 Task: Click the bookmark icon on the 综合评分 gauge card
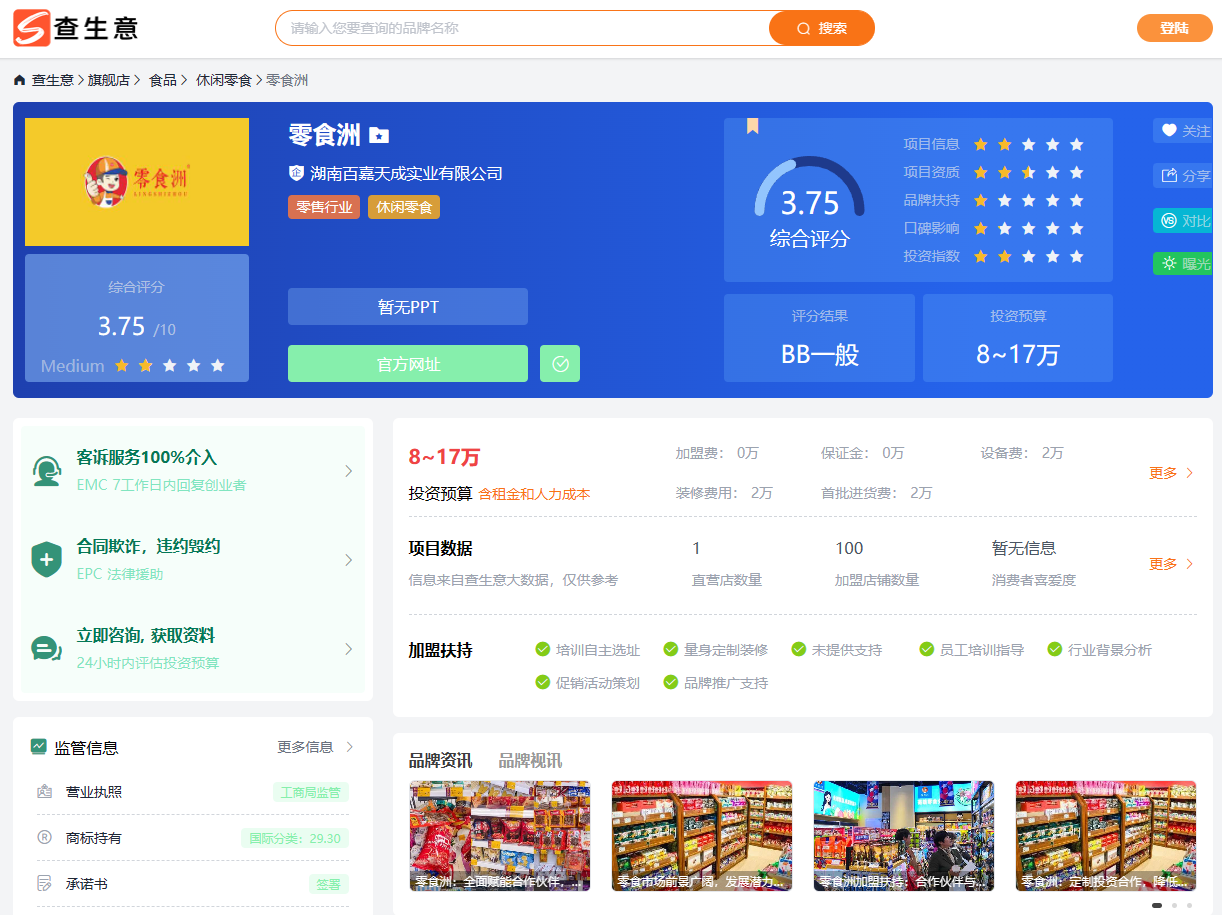click(752, 126)
